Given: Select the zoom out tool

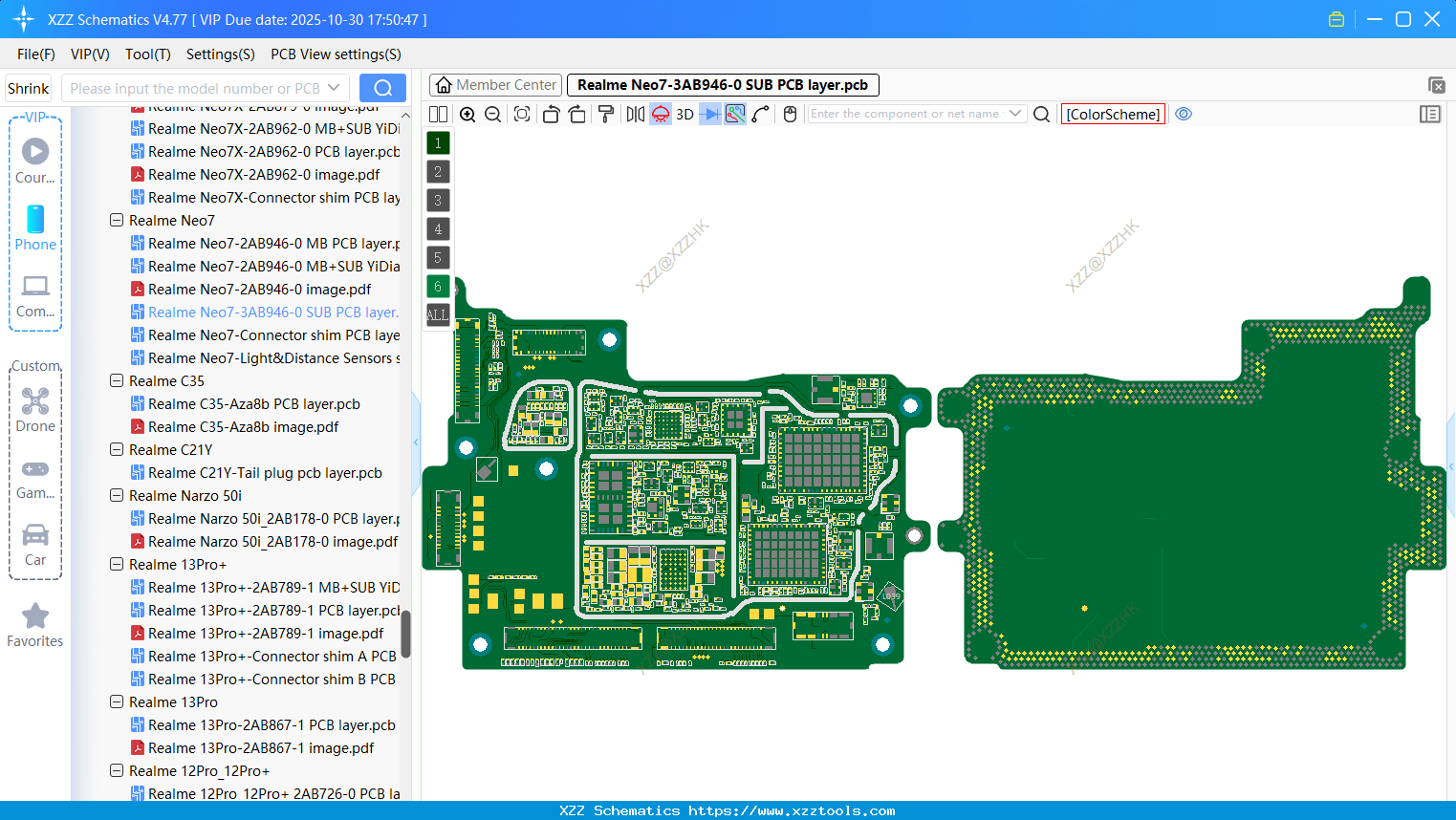Looking at the screenshot, I should click(x=491, y=114).
